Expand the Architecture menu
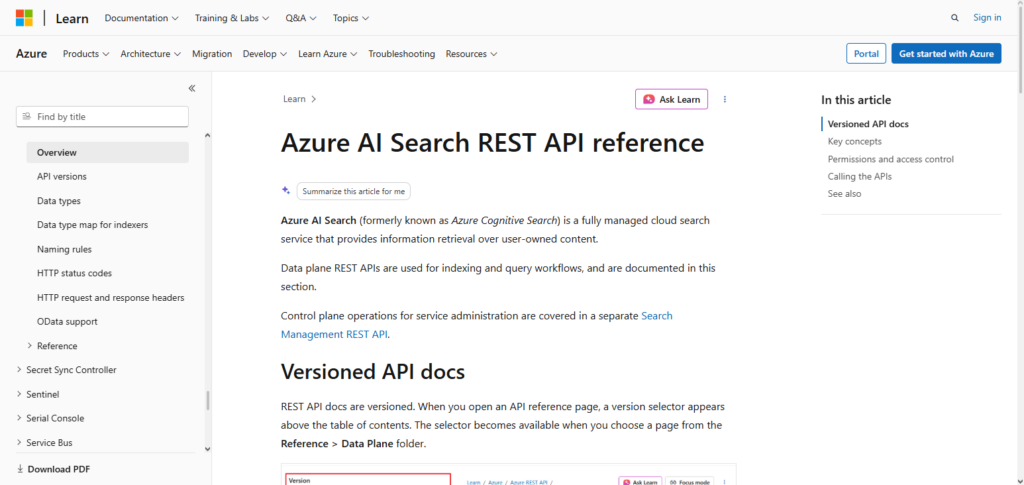Viewport: 1024px width, 485px height. pyautogui.click(x=151, y=54)
